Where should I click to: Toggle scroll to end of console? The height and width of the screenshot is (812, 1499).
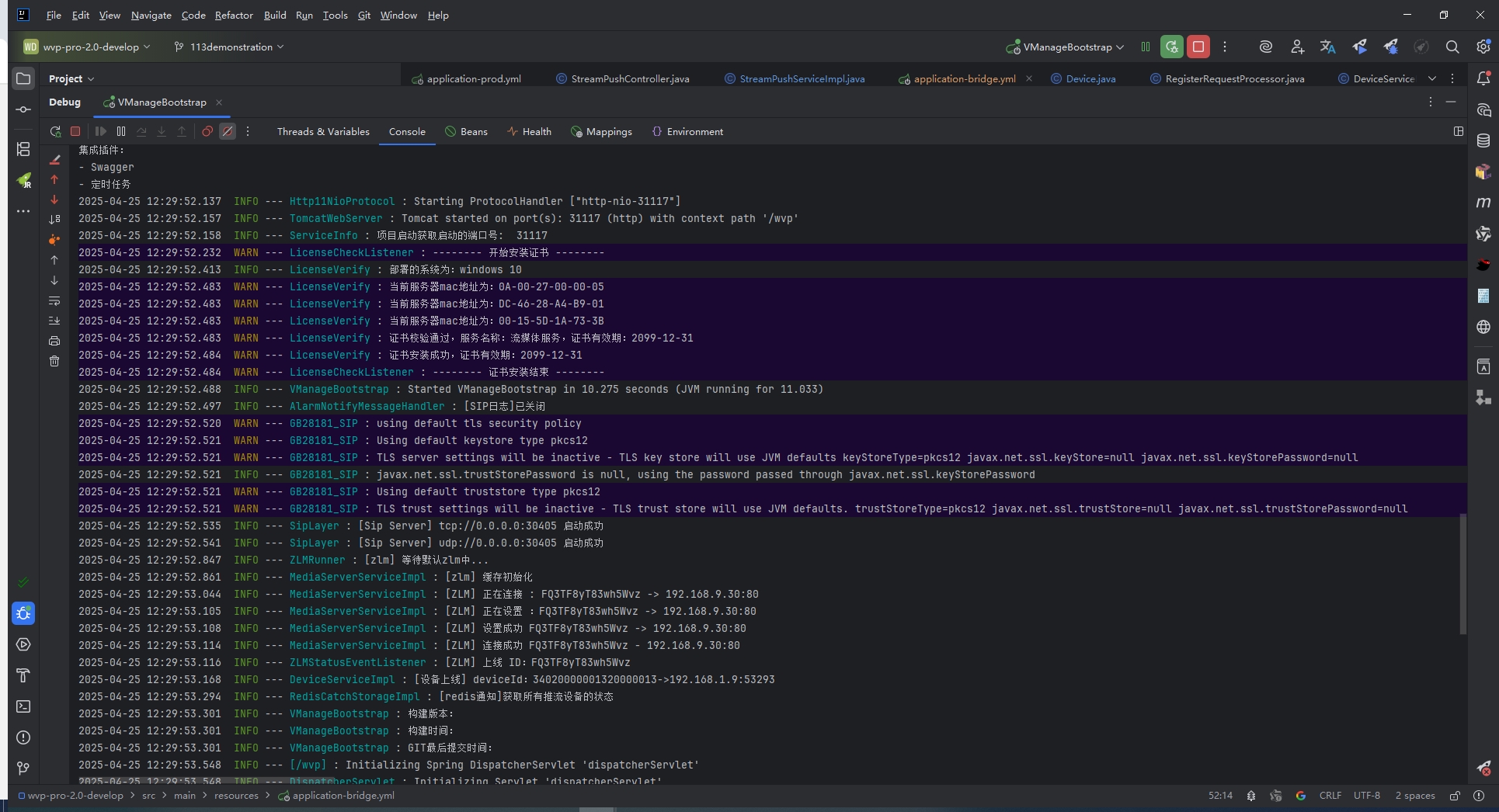[54, 321]
